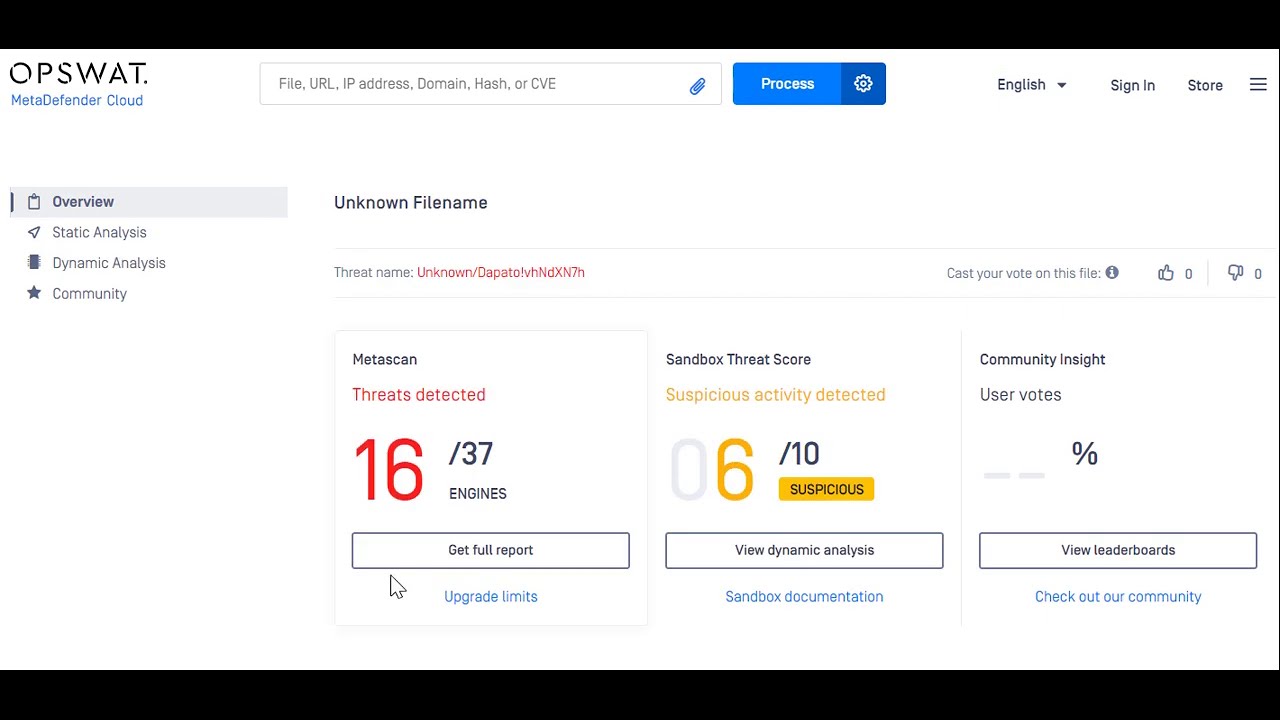Click the sandbox score 06 number

712,471
